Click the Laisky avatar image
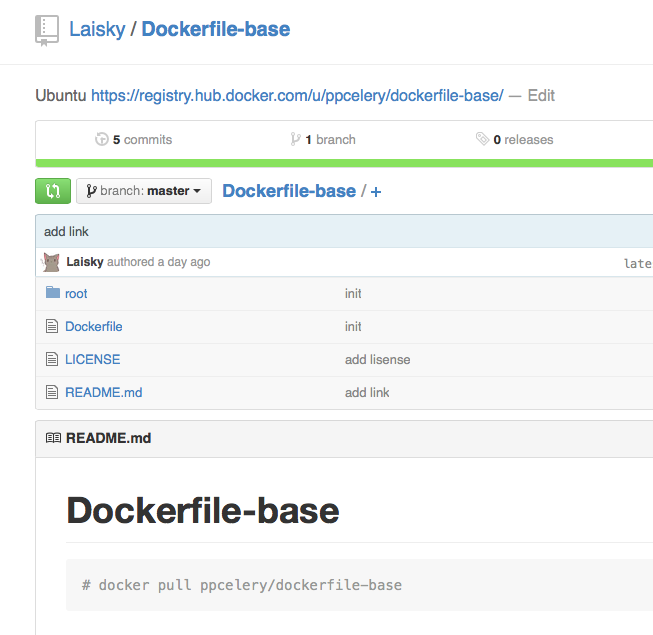The height and width of the screenshot is (635, 653). tap(52, 263)
